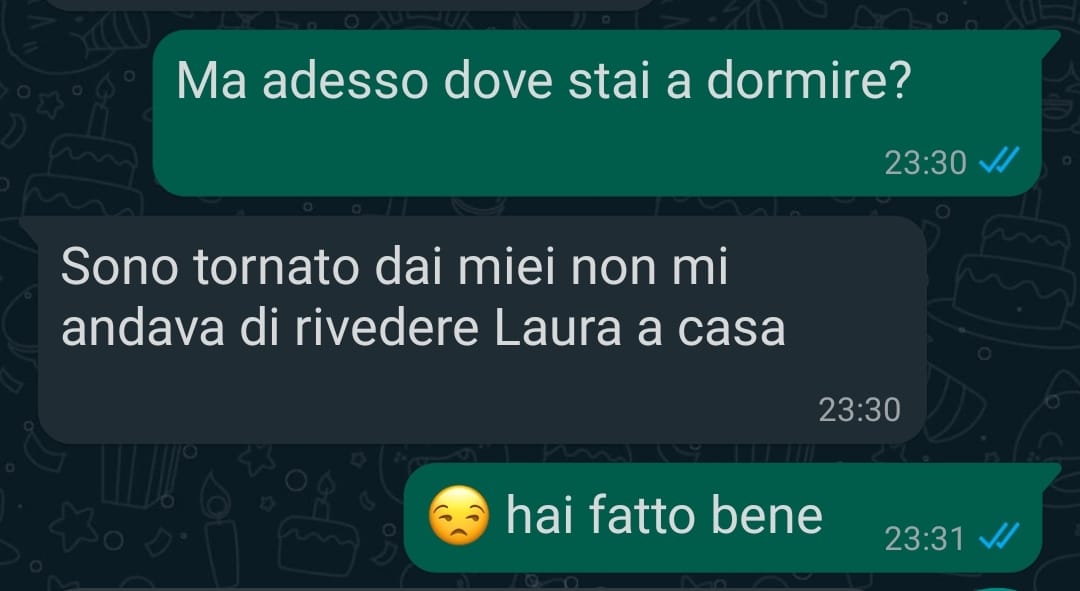Screen dimensions: 1080x591
Task: Tap the 23:30 timestamp in the gray bubble
Action: point(860,410)
